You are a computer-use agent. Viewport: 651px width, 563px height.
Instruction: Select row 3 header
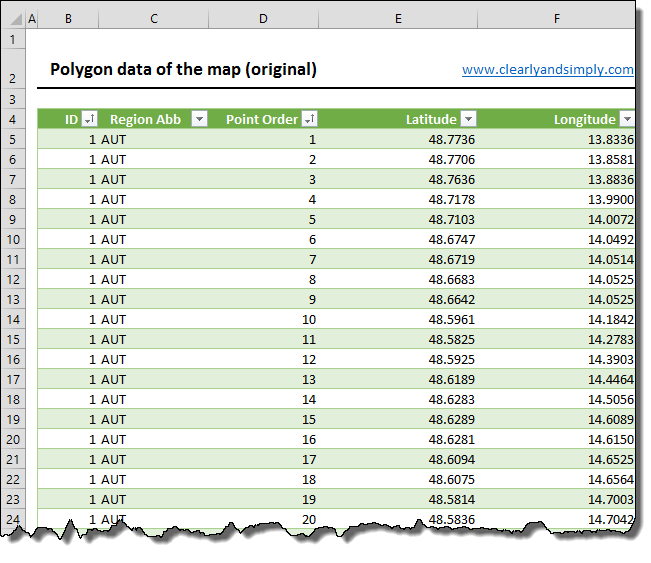(13, 99)
